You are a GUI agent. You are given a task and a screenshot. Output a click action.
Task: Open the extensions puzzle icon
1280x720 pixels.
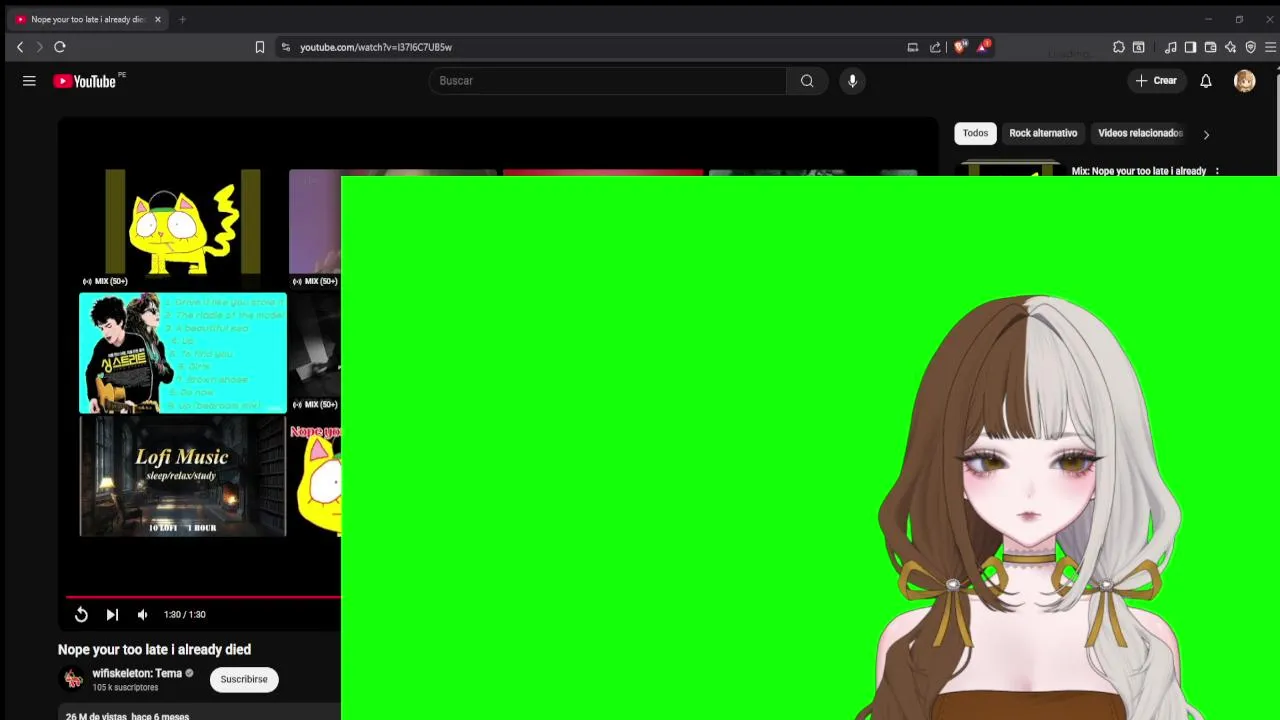[x=1119, y=47]
